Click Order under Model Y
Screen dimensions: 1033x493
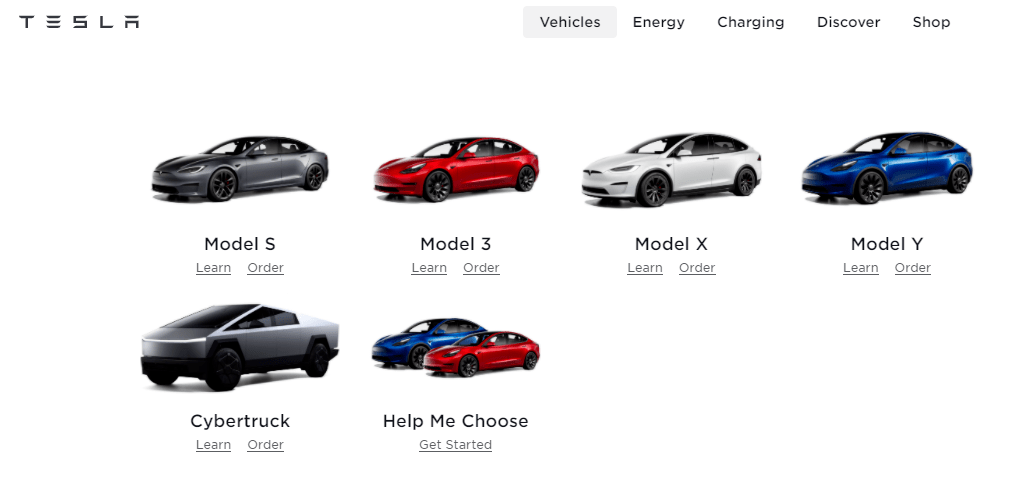click(913, 268)
